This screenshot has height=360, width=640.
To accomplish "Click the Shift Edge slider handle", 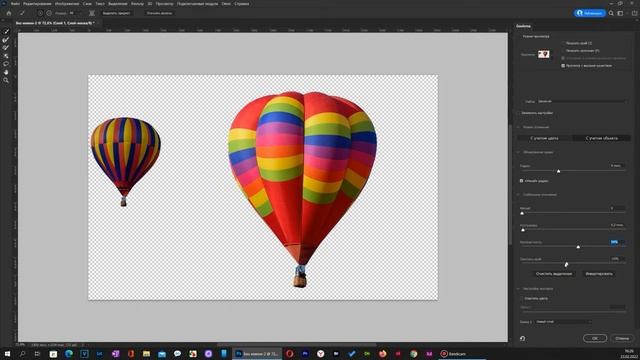I will pos(566,264).
